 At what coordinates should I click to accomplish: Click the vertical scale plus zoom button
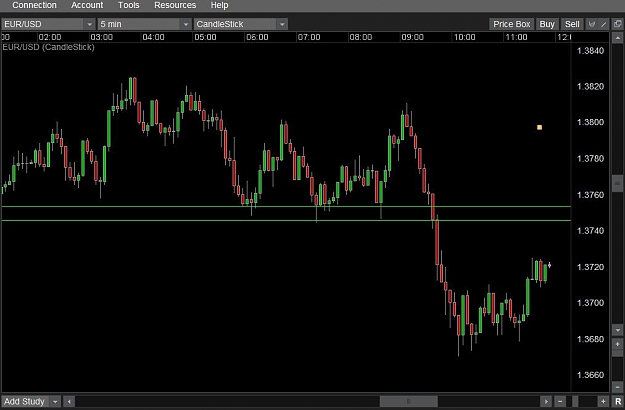(x=617, y=344)
